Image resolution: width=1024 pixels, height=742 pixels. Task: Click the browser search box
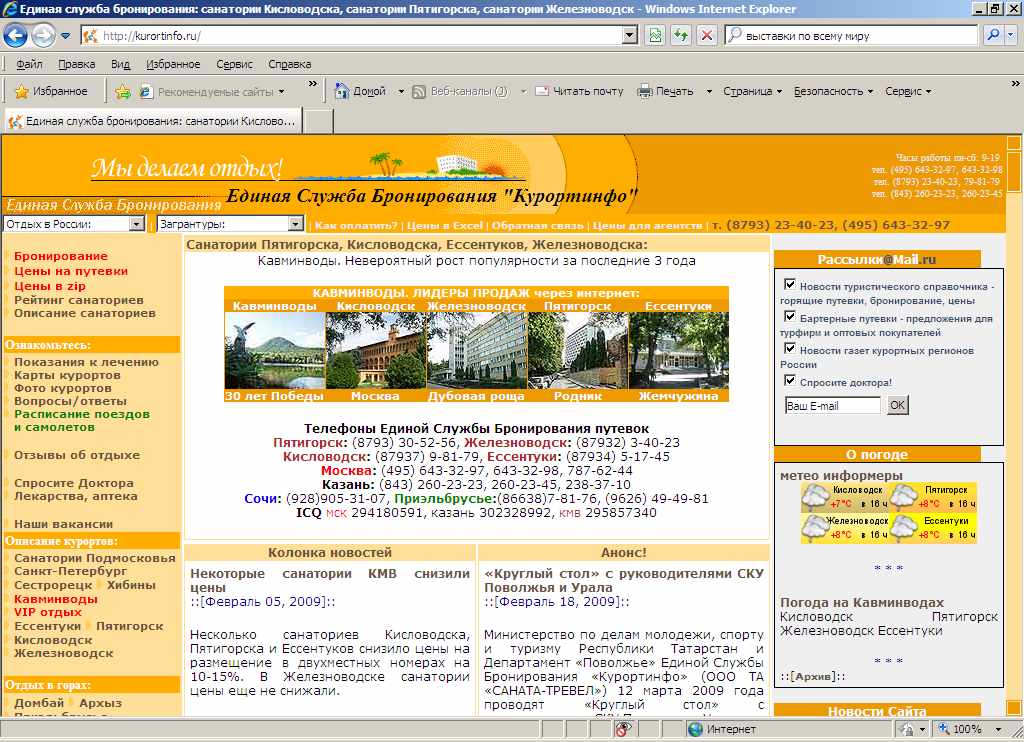[852, 35]
